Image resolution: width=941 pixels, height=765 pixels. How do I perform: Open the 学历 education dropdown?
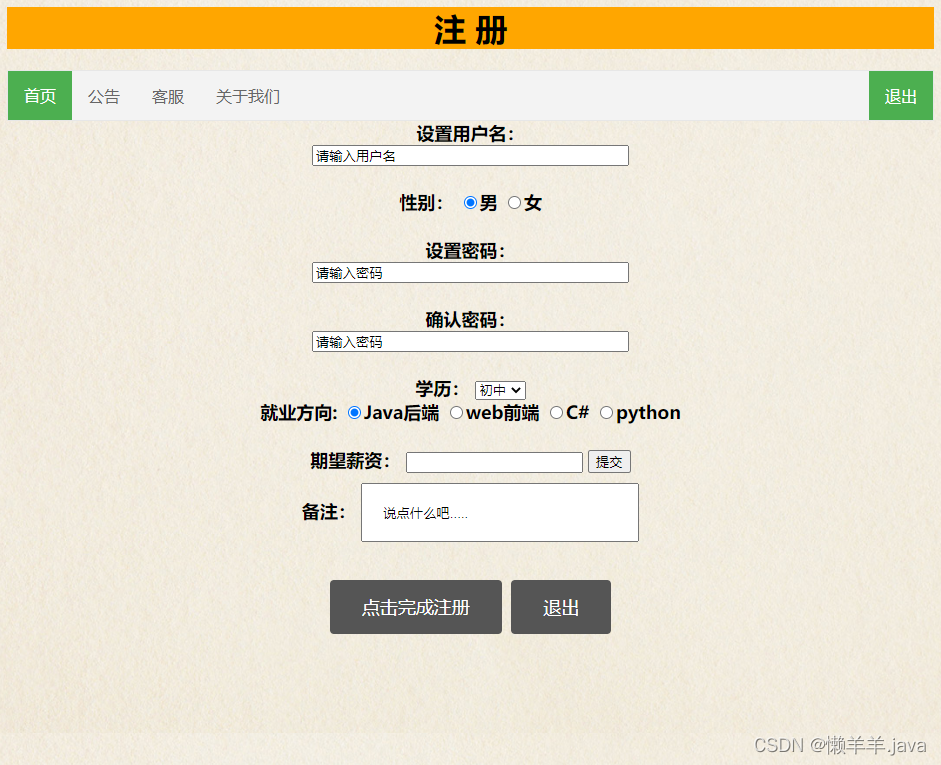click(499, 390)
